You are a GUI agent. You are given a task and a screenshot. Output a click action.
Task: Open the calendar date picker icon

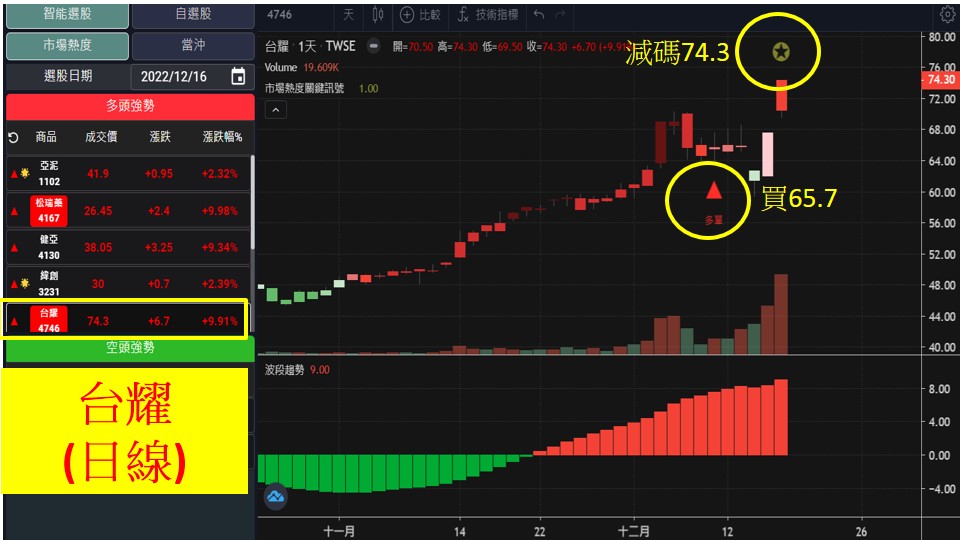point(238,77)
